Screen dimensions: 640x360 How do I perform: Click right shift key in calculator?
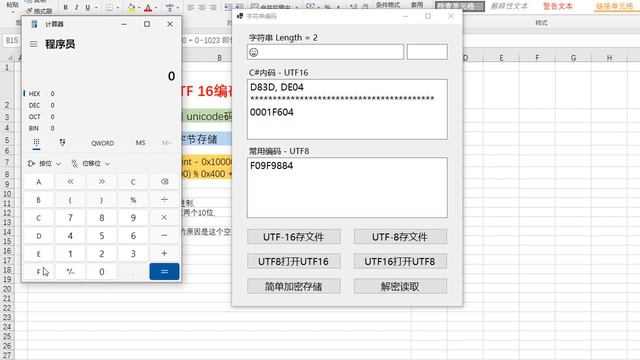(102, 182)
